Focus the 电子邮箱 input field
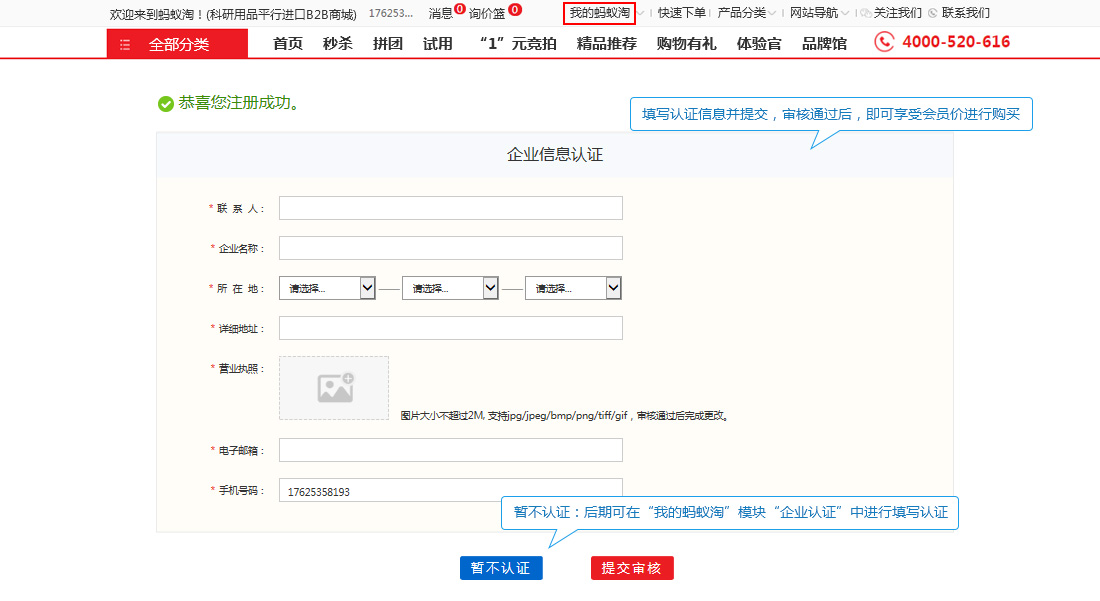1100x601 pixels. pyautogui.click(x=450, y=450)
